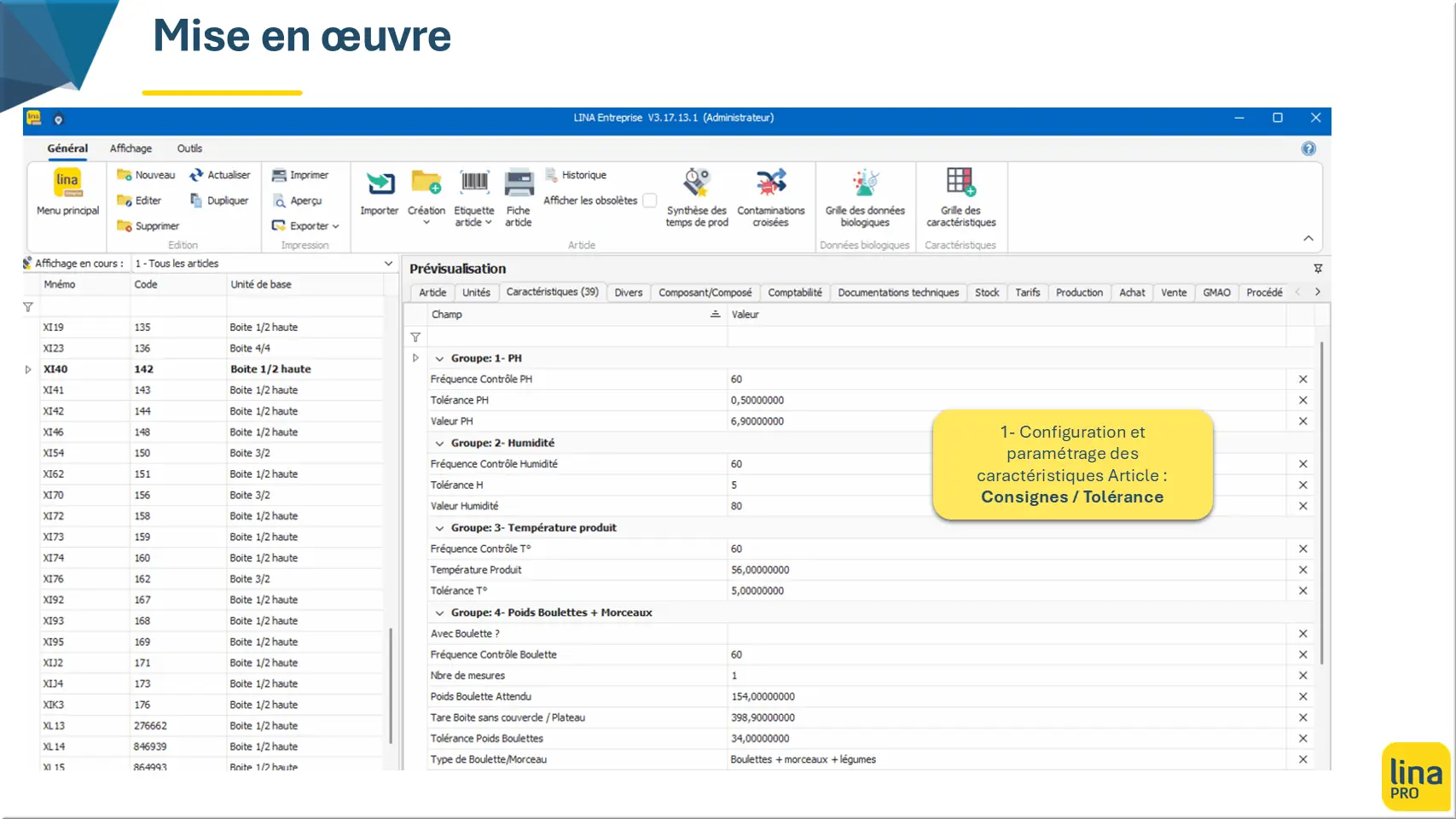The height and width of the screenshot is (819, 1456).
Task: Open the Stock tab
Action: (987, 293)
